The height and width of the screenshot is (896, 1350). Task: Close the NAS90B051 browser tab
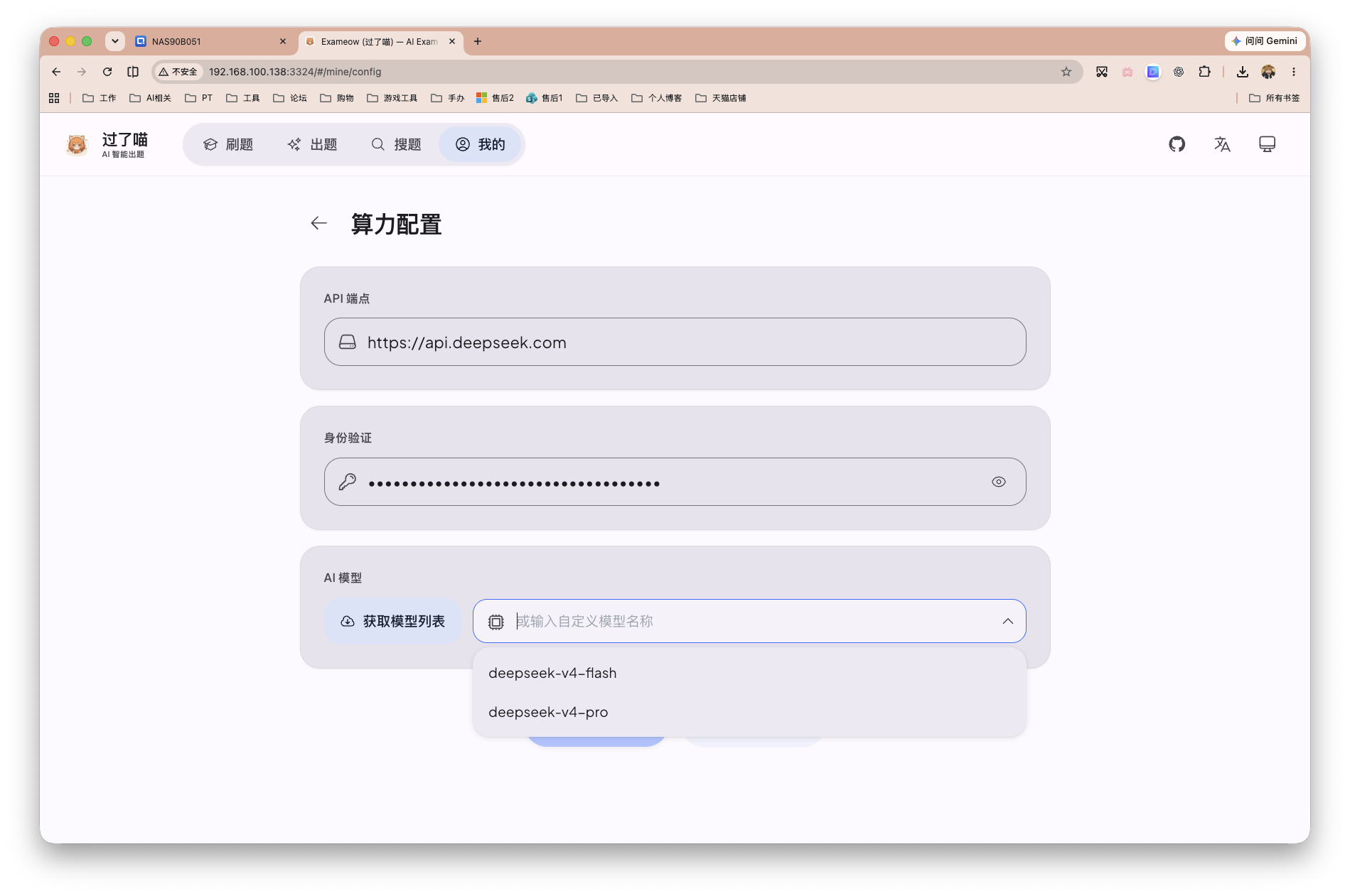coord(283,41)
